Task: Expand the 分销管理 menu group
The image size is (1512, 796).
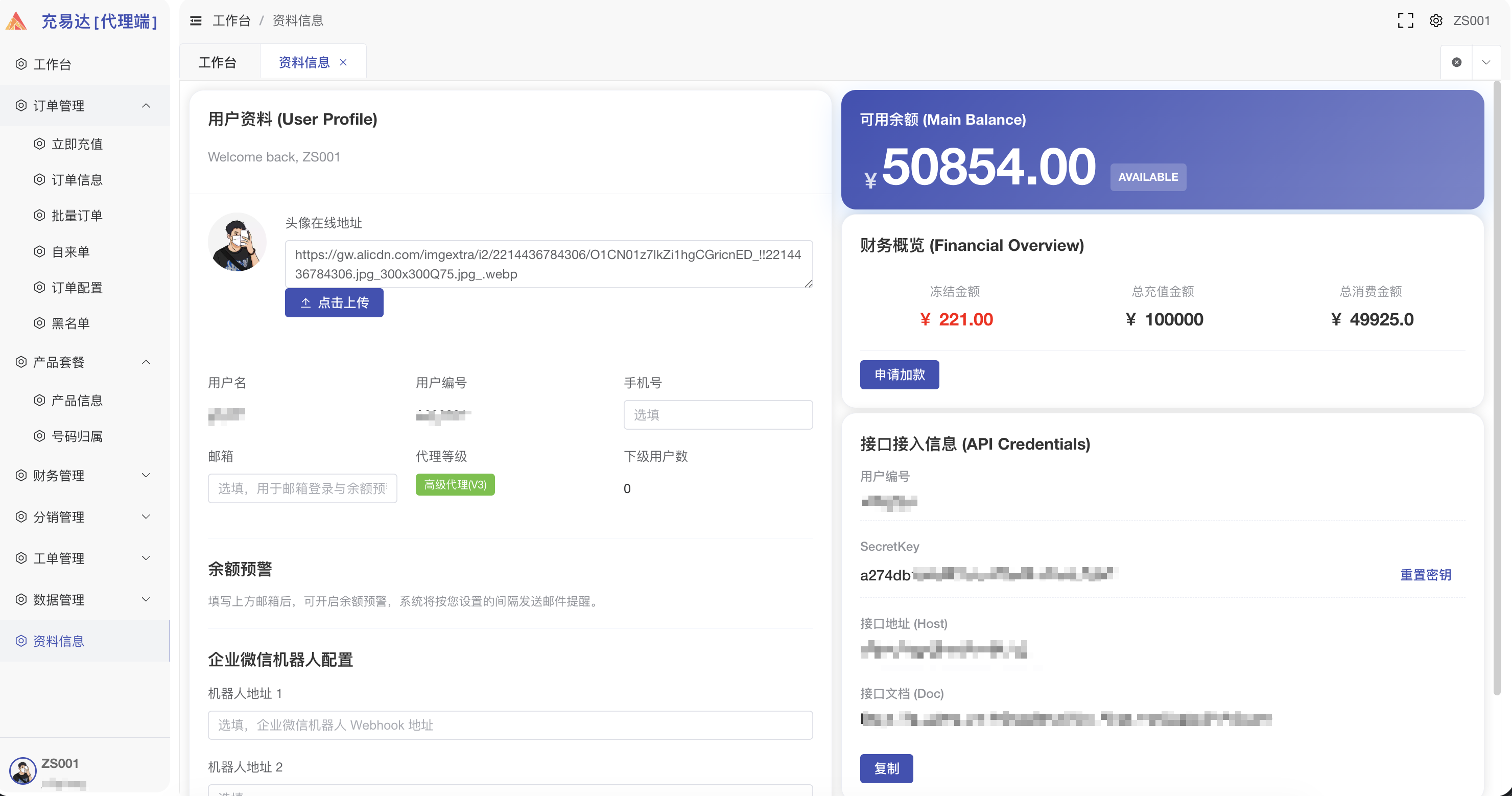Action: pyautogui.click(x=85, y=517)
